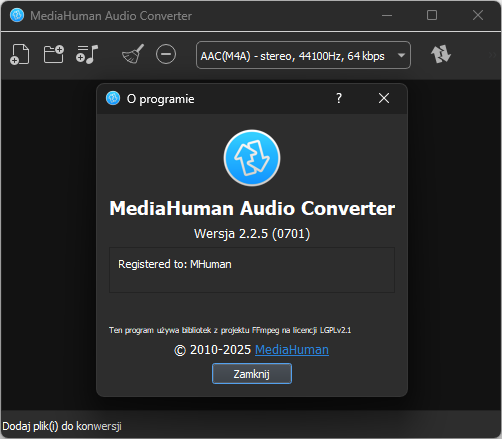Close the O programie dialog with X
This screenshot has width=502, height=439.
point(384,98)
